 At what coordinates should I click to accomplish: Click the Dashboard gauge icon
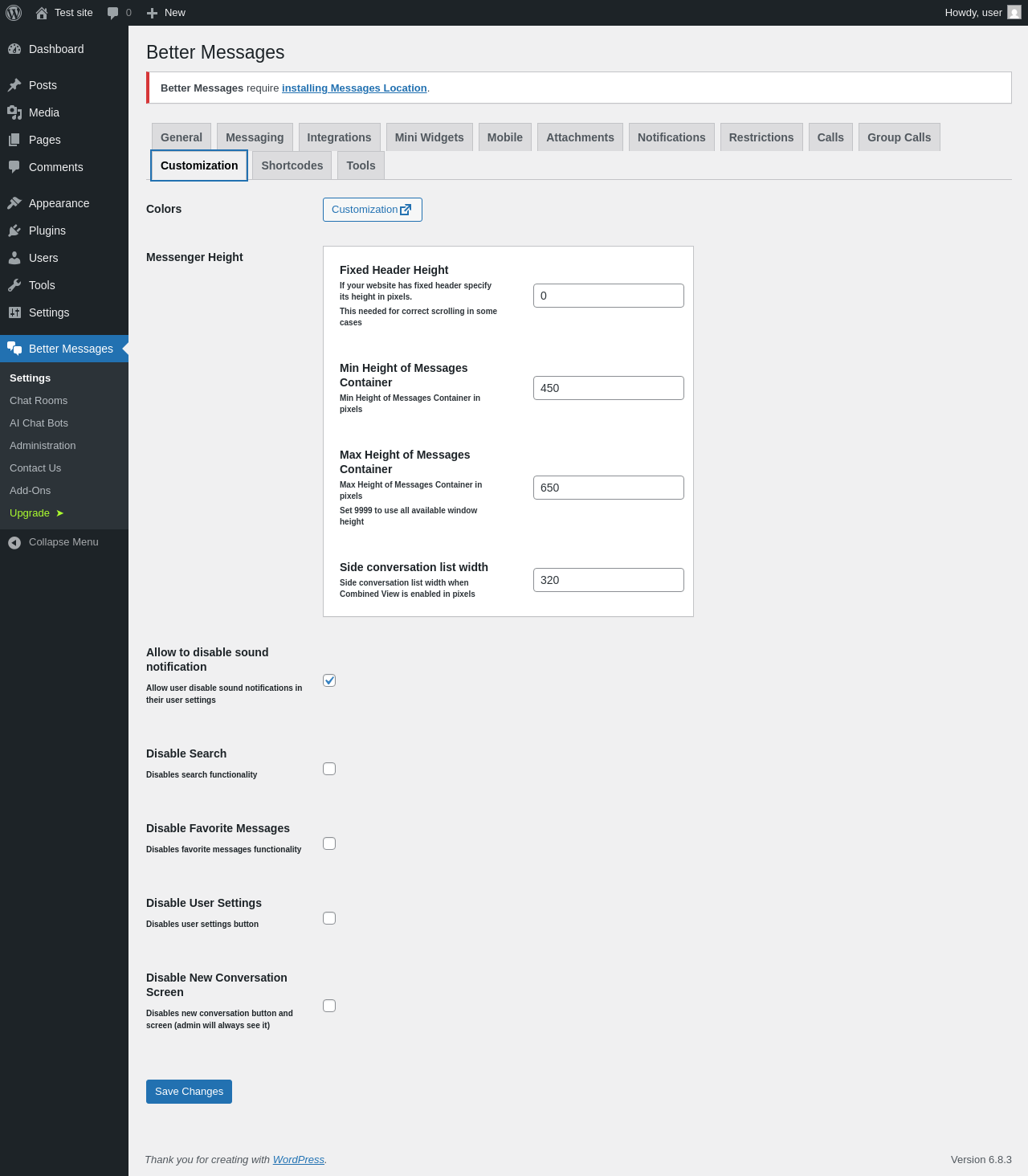point(14,49)
